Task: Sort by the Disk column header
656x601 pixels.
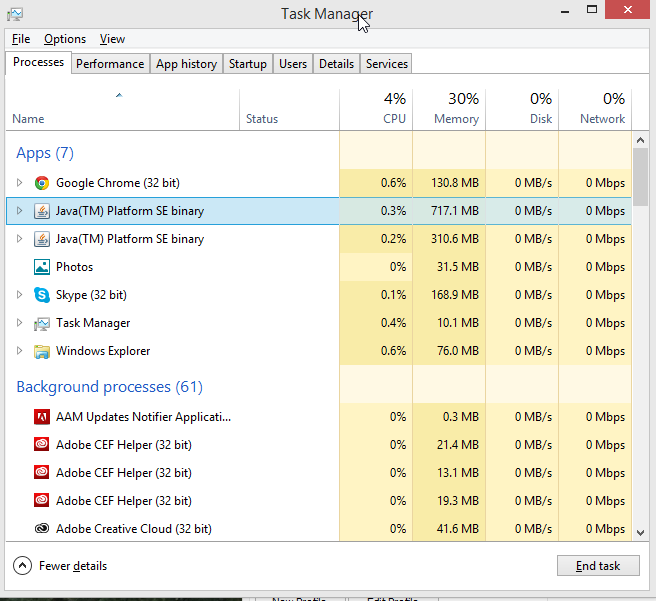Action: (522, 110)
